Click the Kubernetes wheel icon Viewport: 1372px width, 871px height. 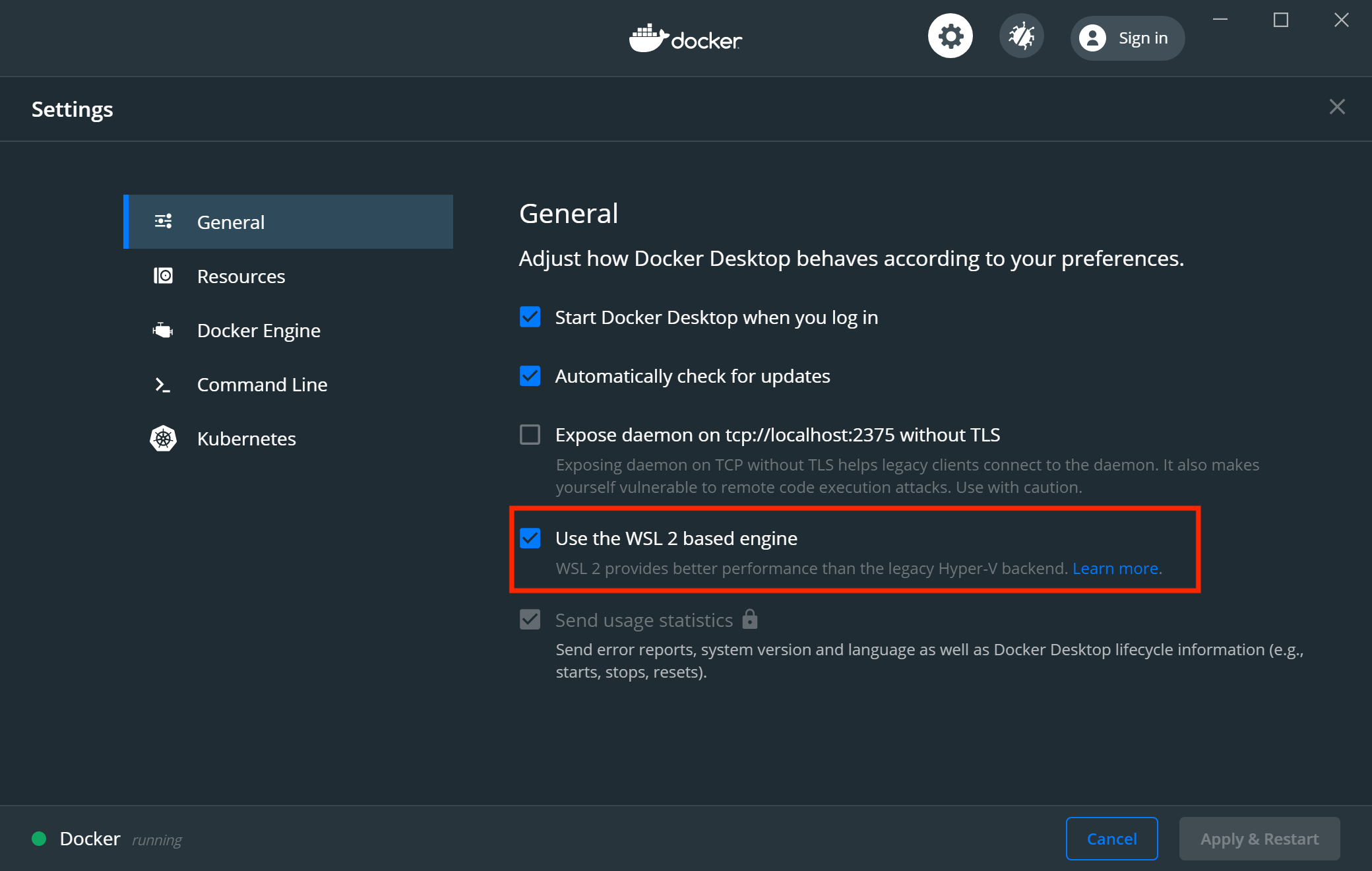coord(163,439)
